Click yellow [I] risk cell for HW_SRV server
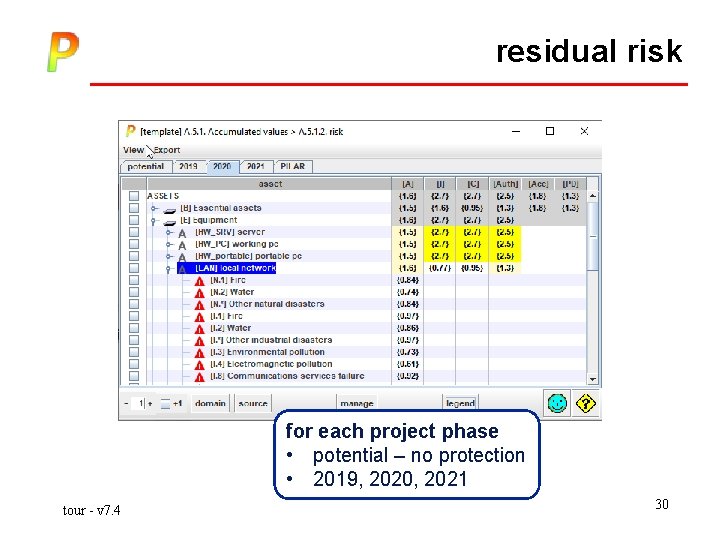Viewport: 720px width, 540px height. (x=440, y=232)
